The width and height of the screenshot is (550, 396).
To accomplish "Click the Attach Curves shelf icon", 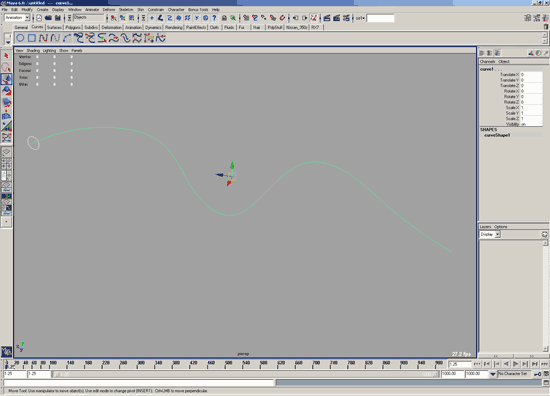I will coord(79,38).
